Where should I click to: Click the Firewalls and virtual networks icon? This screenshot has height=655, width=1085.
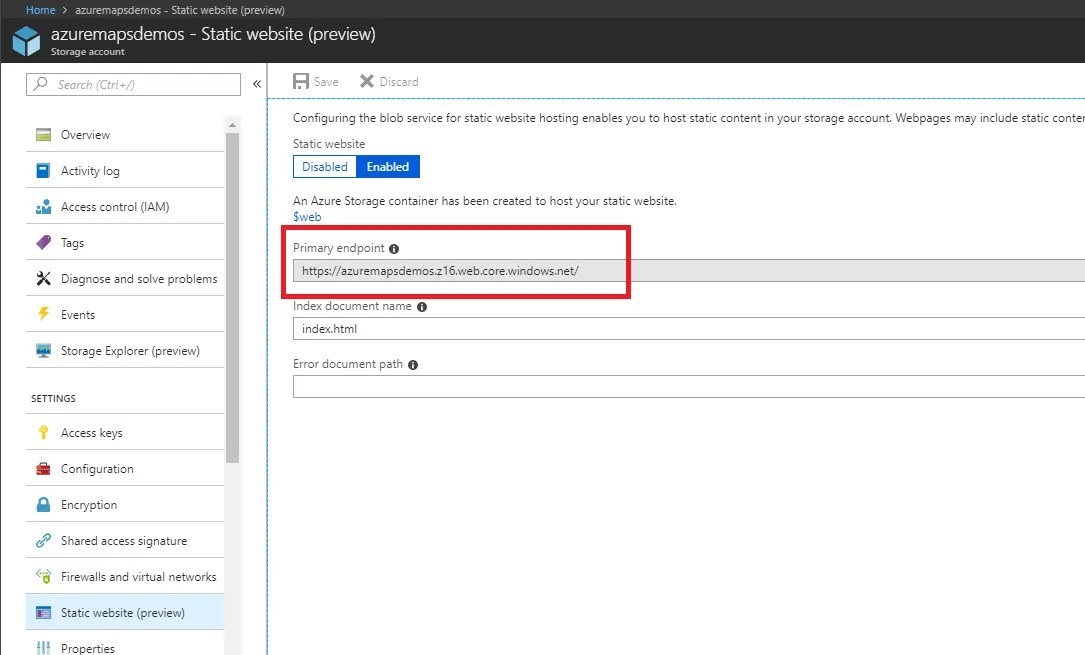[43, 576]
